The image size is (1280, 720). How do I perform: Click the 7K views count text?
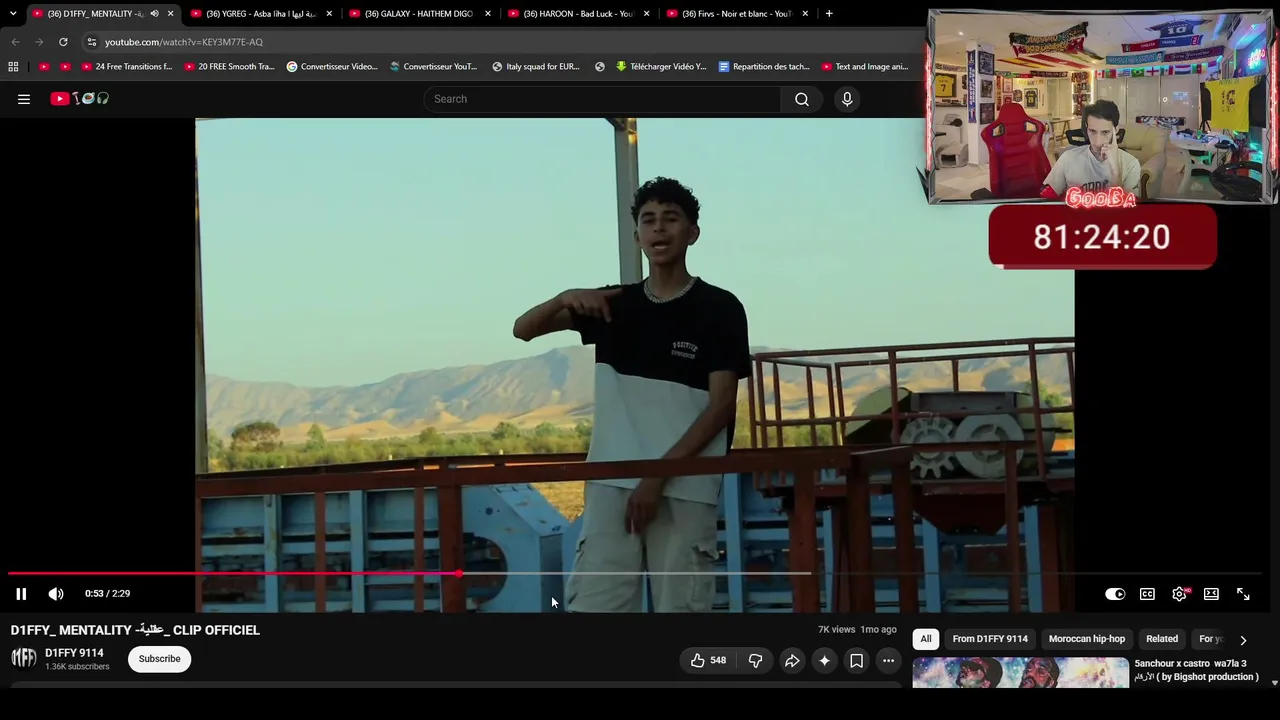pyautogui.click(x=837, y=630)
